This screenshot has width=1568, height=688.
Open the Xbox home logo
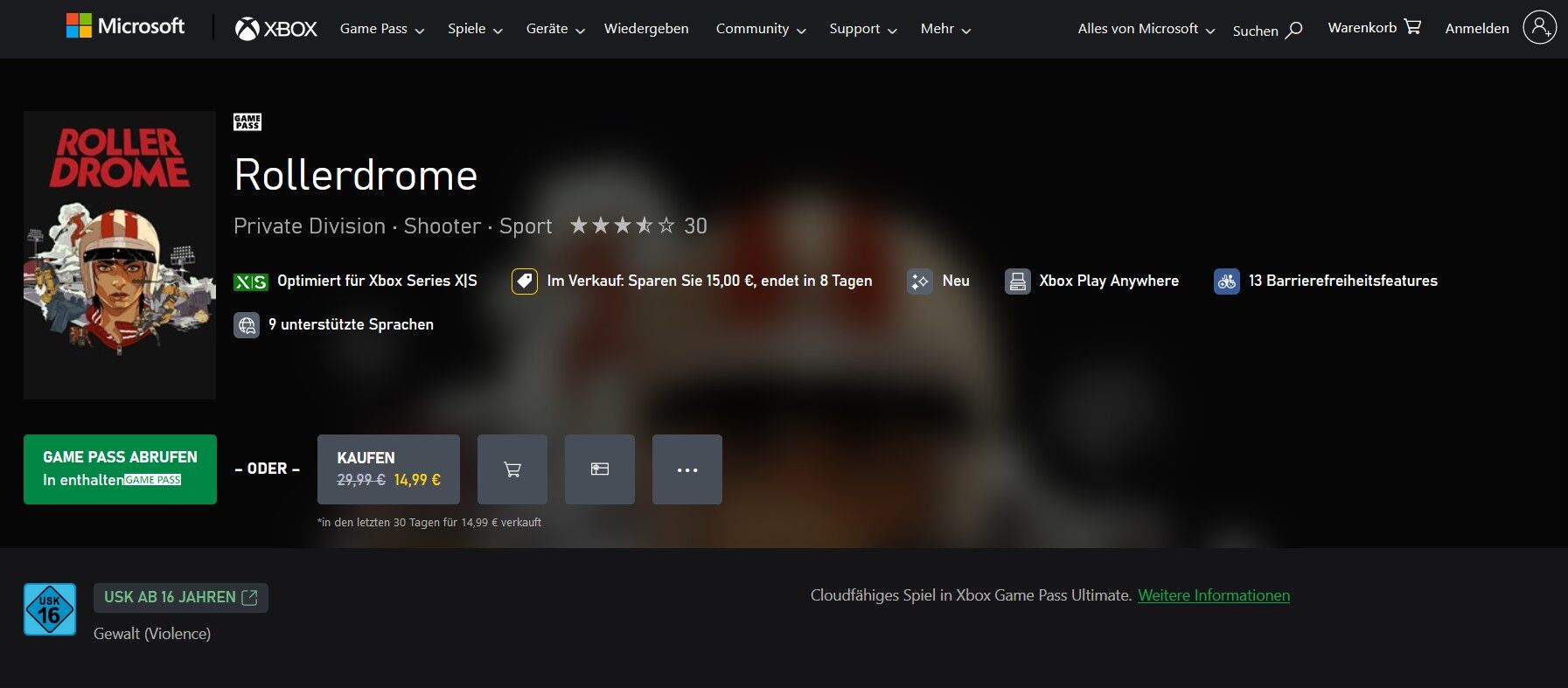pos(275,29)
